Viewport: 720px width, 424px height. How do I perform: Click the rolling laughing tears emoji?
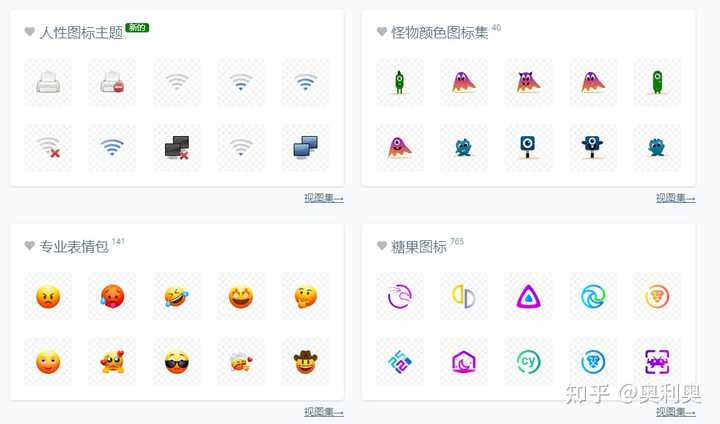[x=177, y=296]
